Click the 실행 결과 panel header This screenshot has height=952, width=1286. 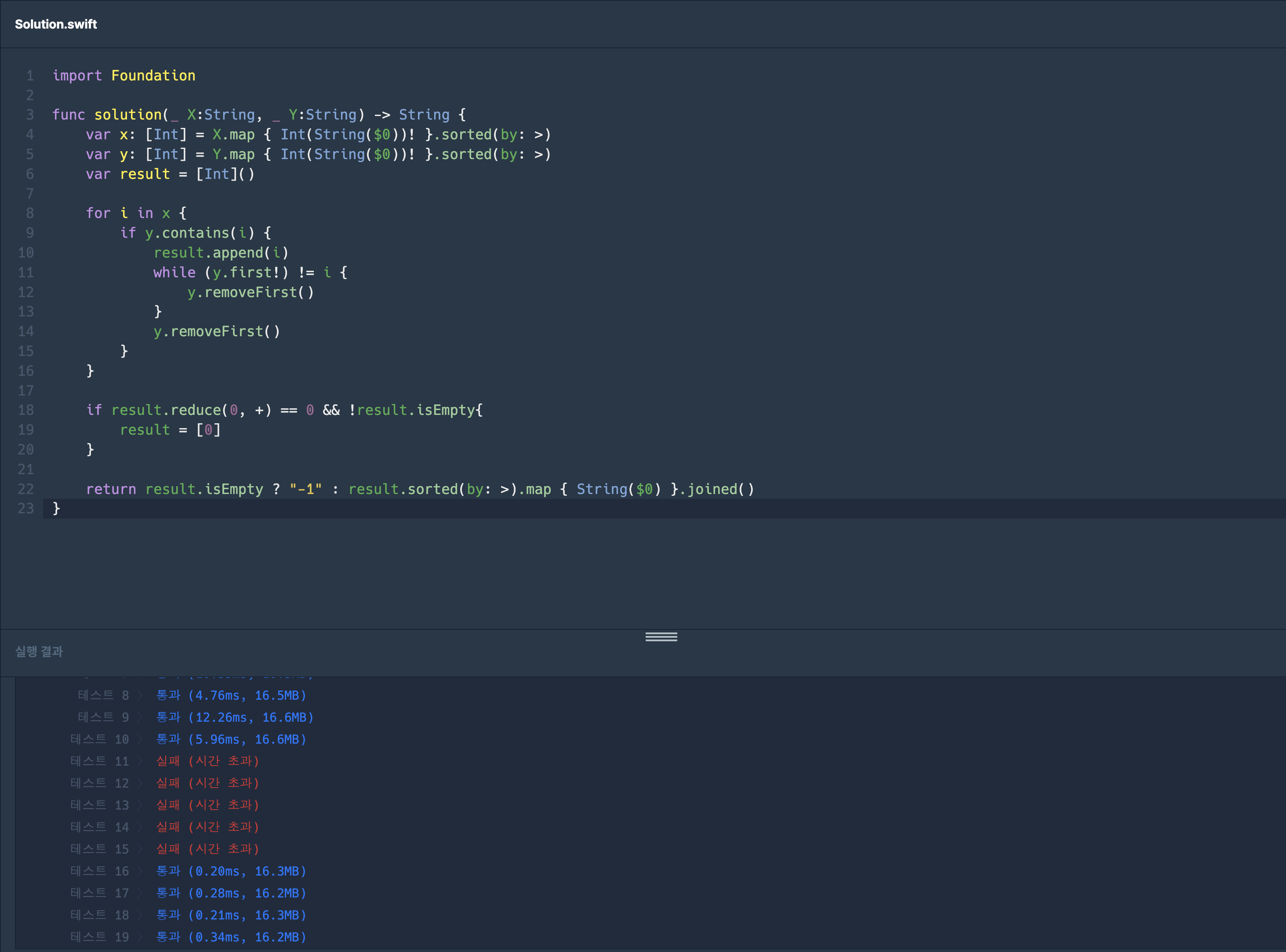click(x=39, y=651)
